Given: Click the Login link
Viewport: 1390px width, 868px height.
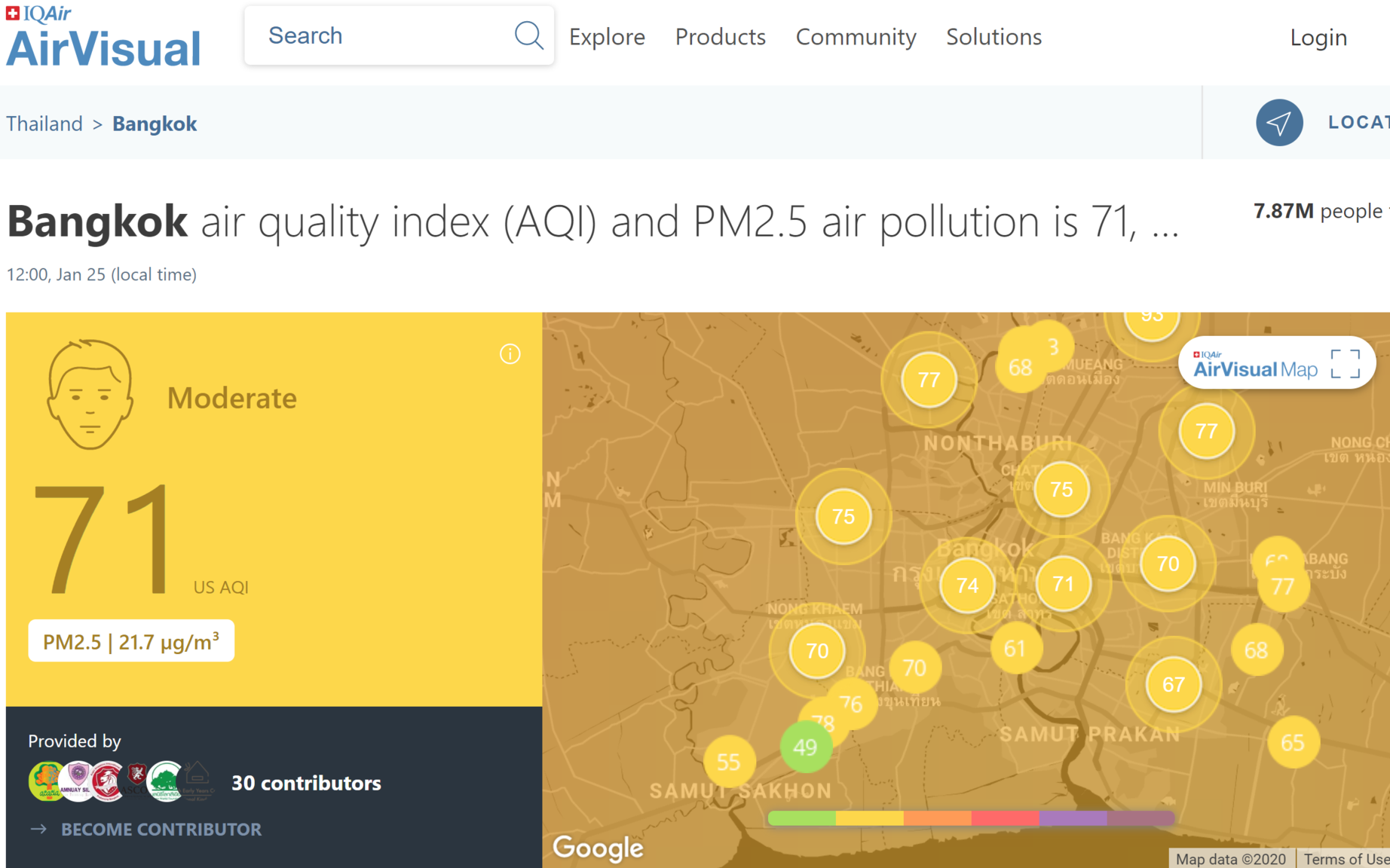Looking at the screenshot, I should (x=1318, y=38).
